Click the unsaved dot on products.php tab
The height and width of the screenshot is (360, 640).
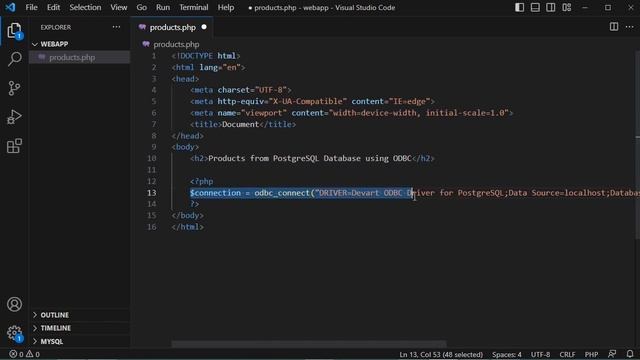204,27
